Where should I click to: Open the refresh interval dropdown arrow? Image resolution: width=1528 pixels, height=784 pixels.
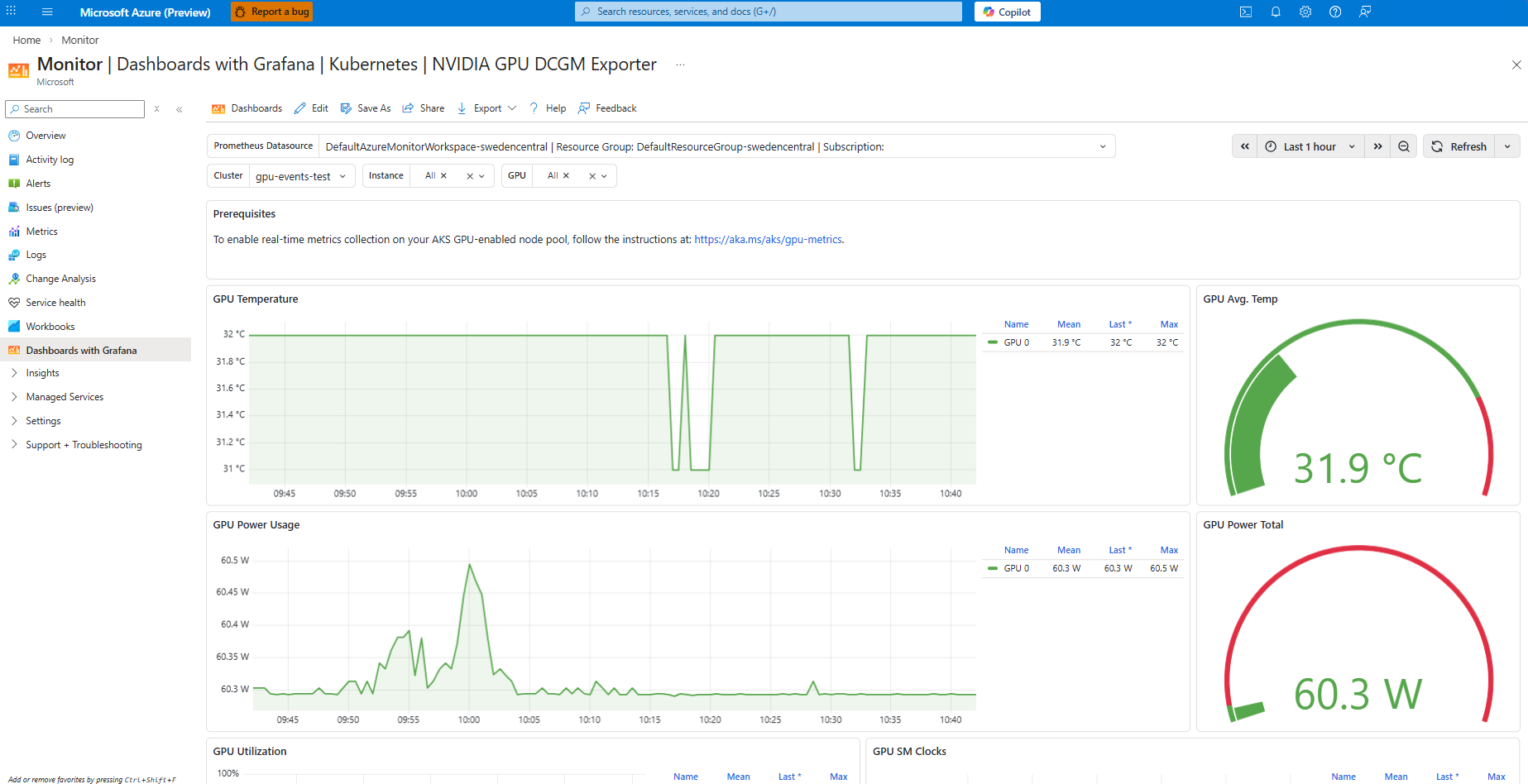click(x=1507, y=146)
